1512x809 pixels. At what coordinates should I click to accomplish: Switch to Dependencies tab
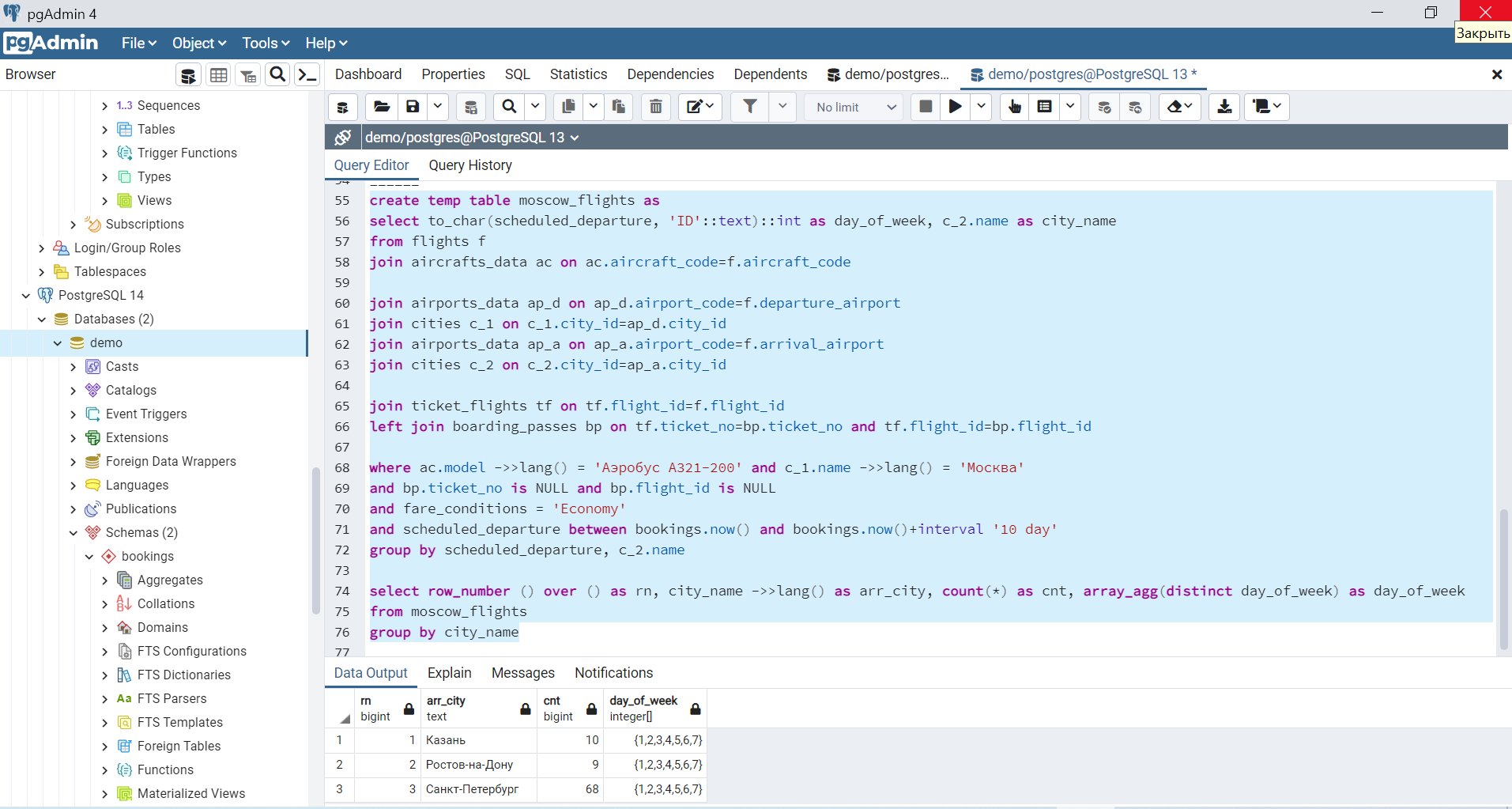click(670, 74)
